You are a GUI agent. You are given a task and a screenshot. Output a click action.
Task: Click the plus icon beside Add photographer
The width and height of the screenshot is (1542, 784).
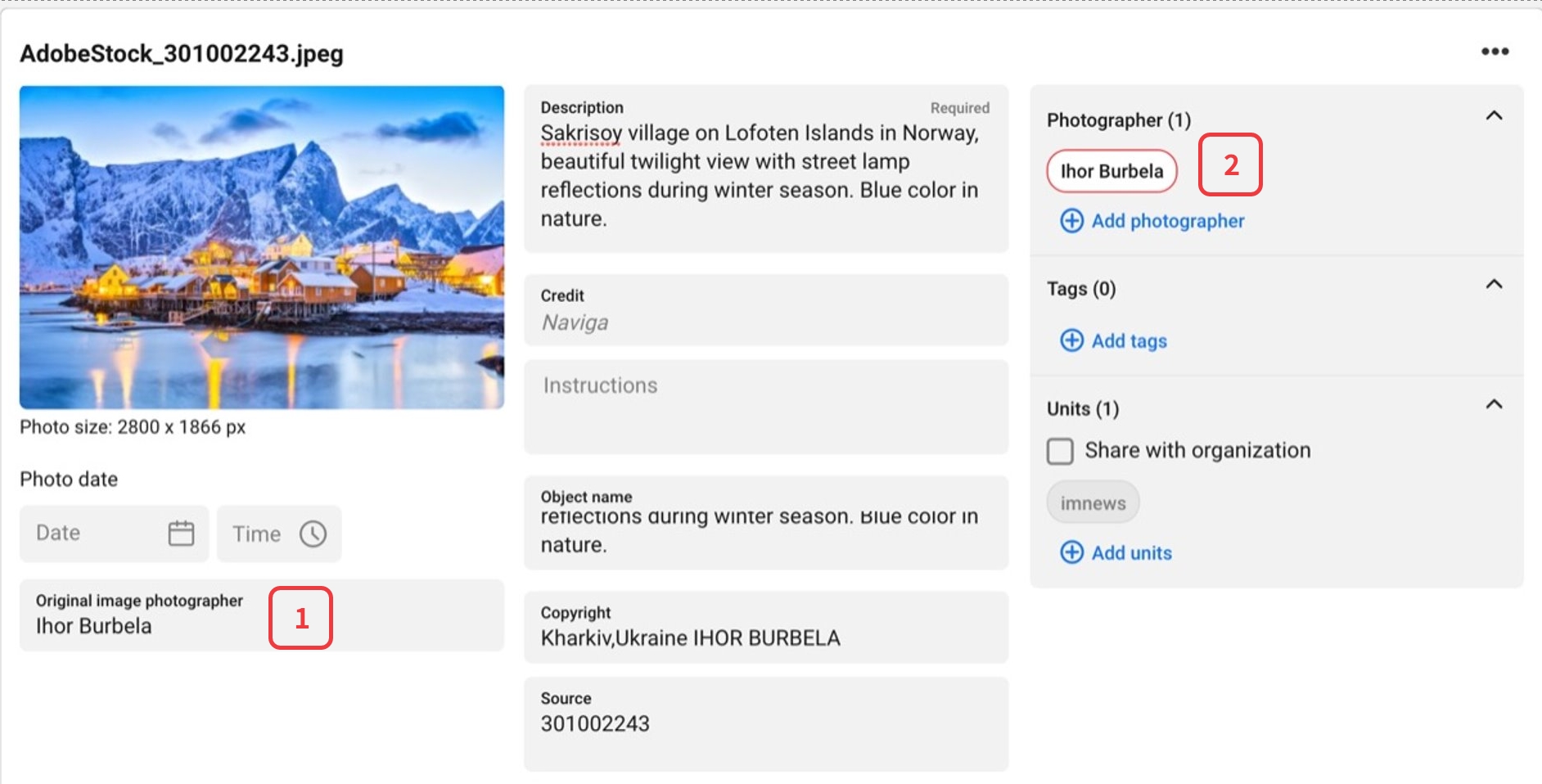(1071, 221)
